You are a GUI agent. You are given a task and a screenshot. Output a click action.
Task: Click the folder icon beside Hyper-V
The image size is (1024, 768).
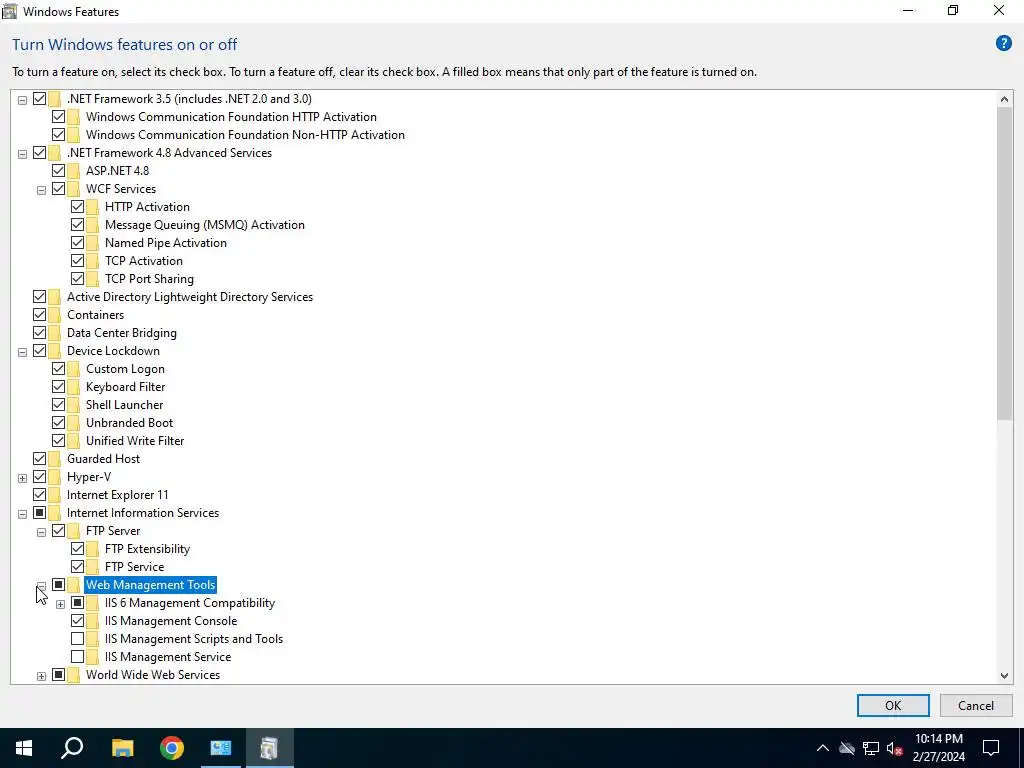click(x=55, y=477)
